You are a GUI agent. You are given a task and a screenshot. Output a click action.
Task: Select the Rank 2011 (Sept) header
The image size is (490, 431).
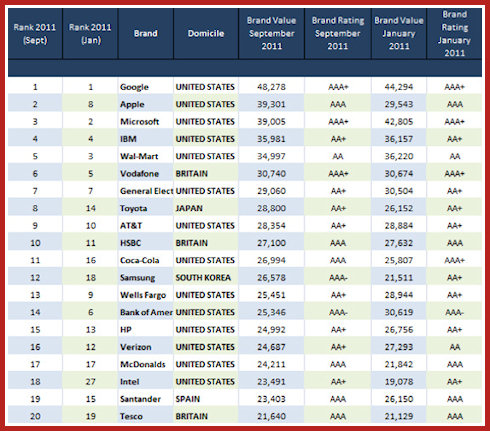35,34
